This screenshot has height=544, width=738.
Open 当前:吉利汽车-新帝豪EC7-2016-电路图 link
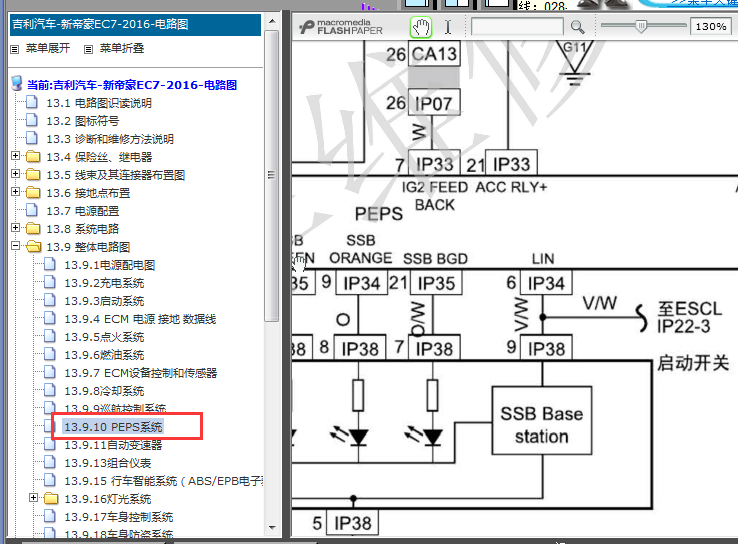coord(132,85)
